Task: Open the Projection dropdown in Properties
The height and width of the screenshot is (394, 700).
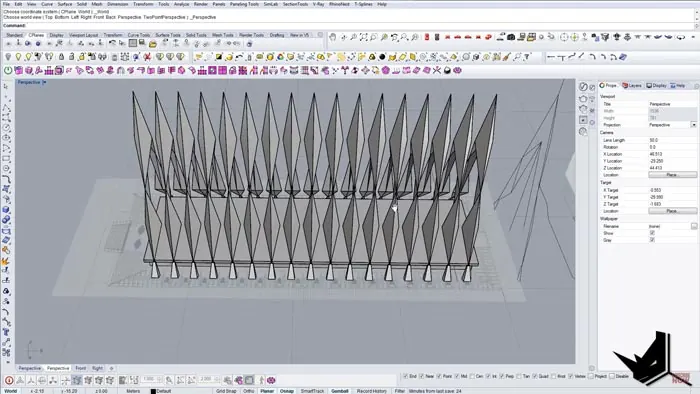Action: (693, 125)
